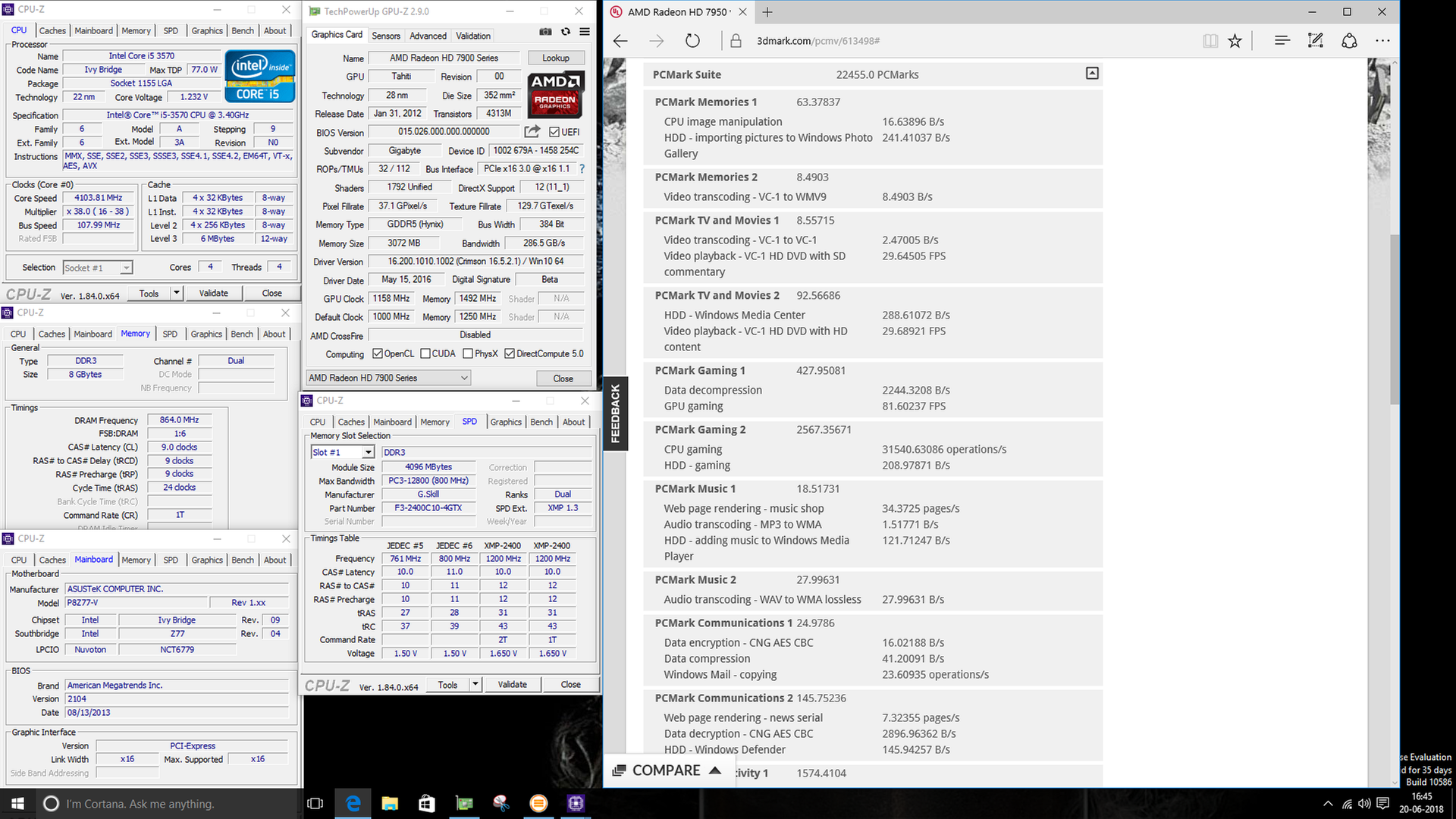Click Validate in top CPU-Z window
The image size is (1456, 819).
[213, 293]
